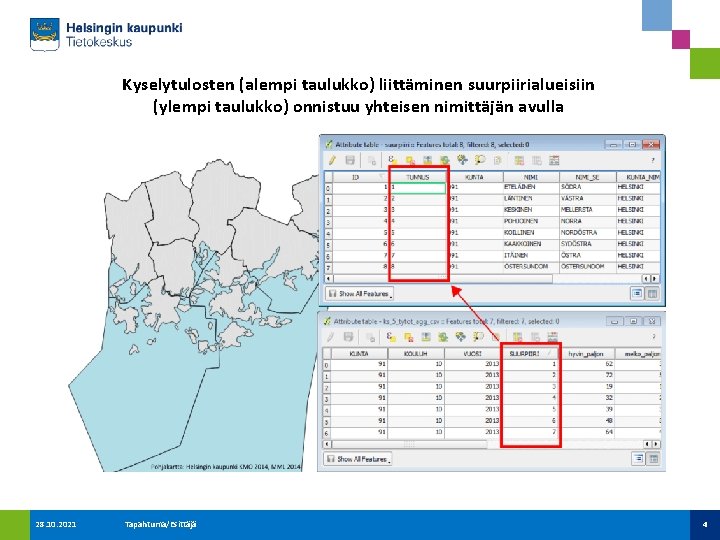Sort by SUURPIIRI column header in csv table

click(x=530, y=354)
